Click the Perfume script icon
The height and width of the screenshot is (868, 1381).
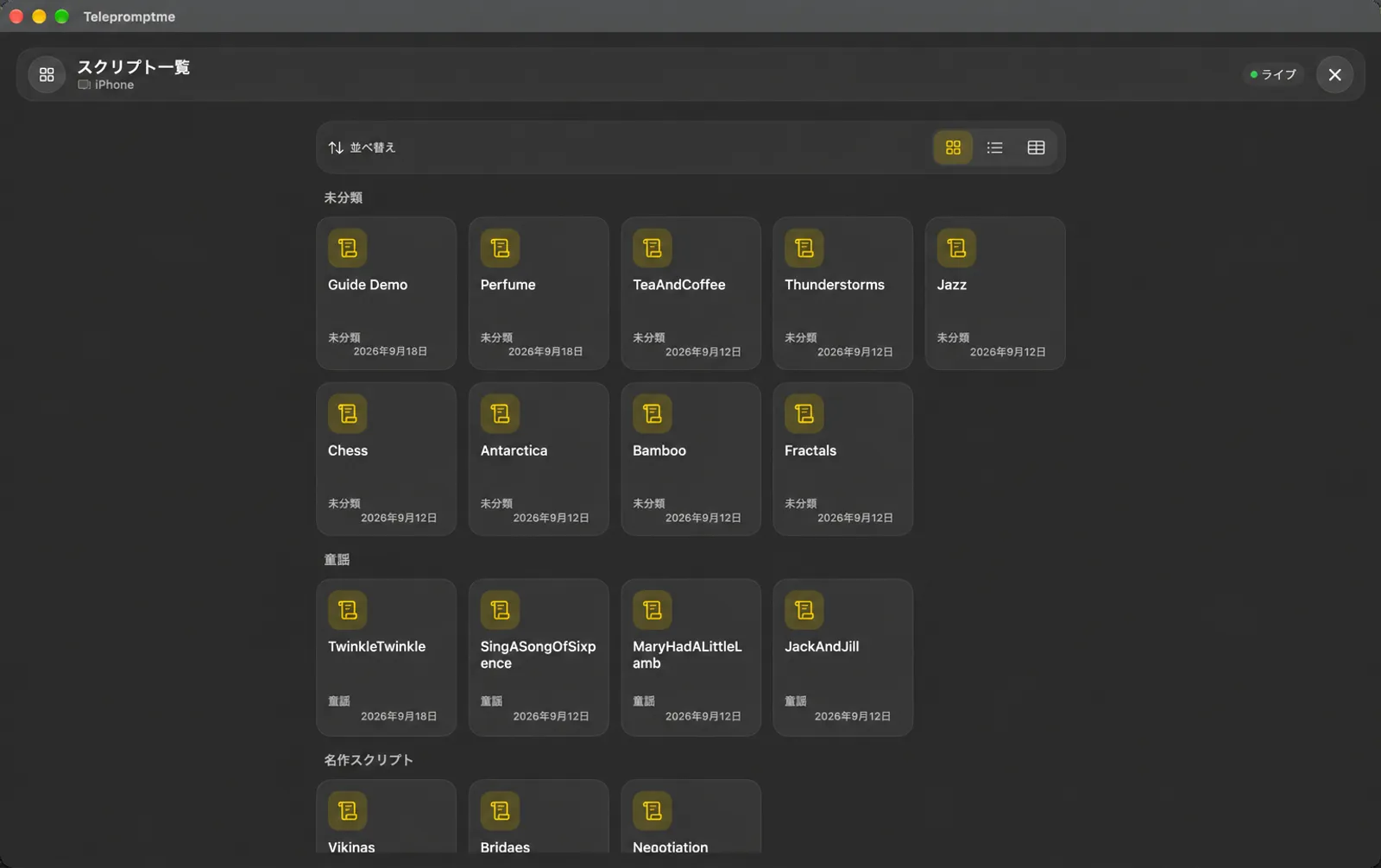click(500, 248)
